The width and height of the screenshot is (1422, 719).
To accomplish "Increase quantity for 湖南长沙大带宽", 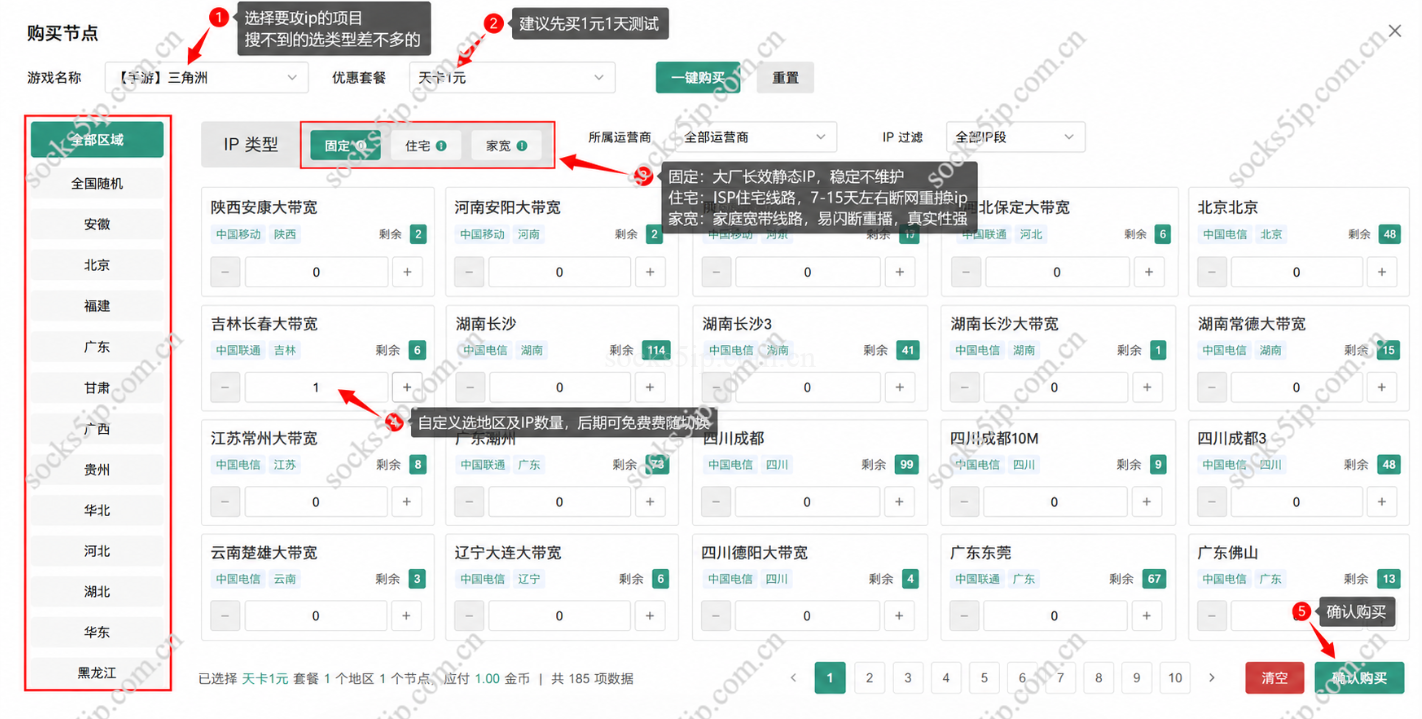I will [1148, 387].
